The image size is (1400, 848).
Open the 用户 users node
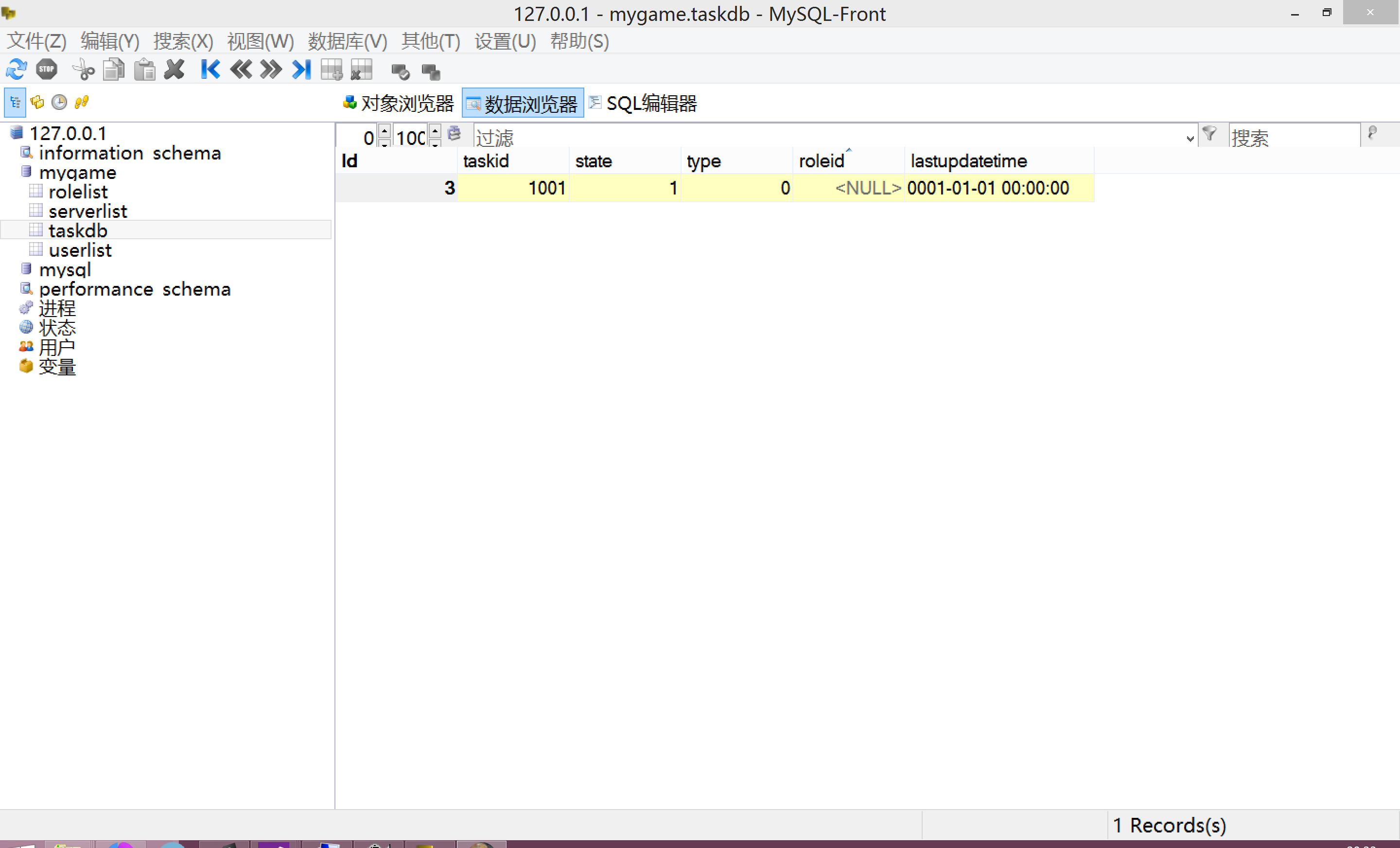pyautogui.click(x=57, y=347)
